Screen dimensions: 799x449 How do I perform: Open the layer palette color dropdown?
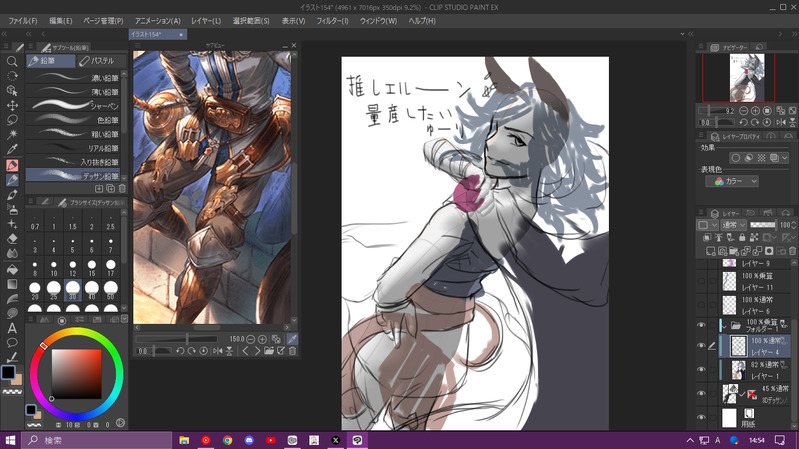tap(707, 225)
